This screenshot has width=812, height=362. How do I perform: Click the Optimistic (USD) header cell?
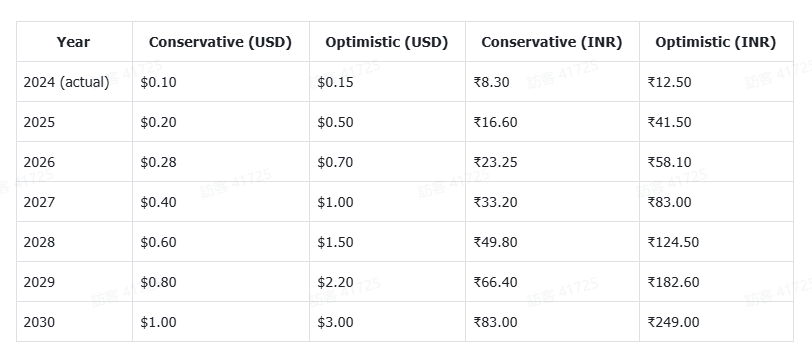(387, 42)
